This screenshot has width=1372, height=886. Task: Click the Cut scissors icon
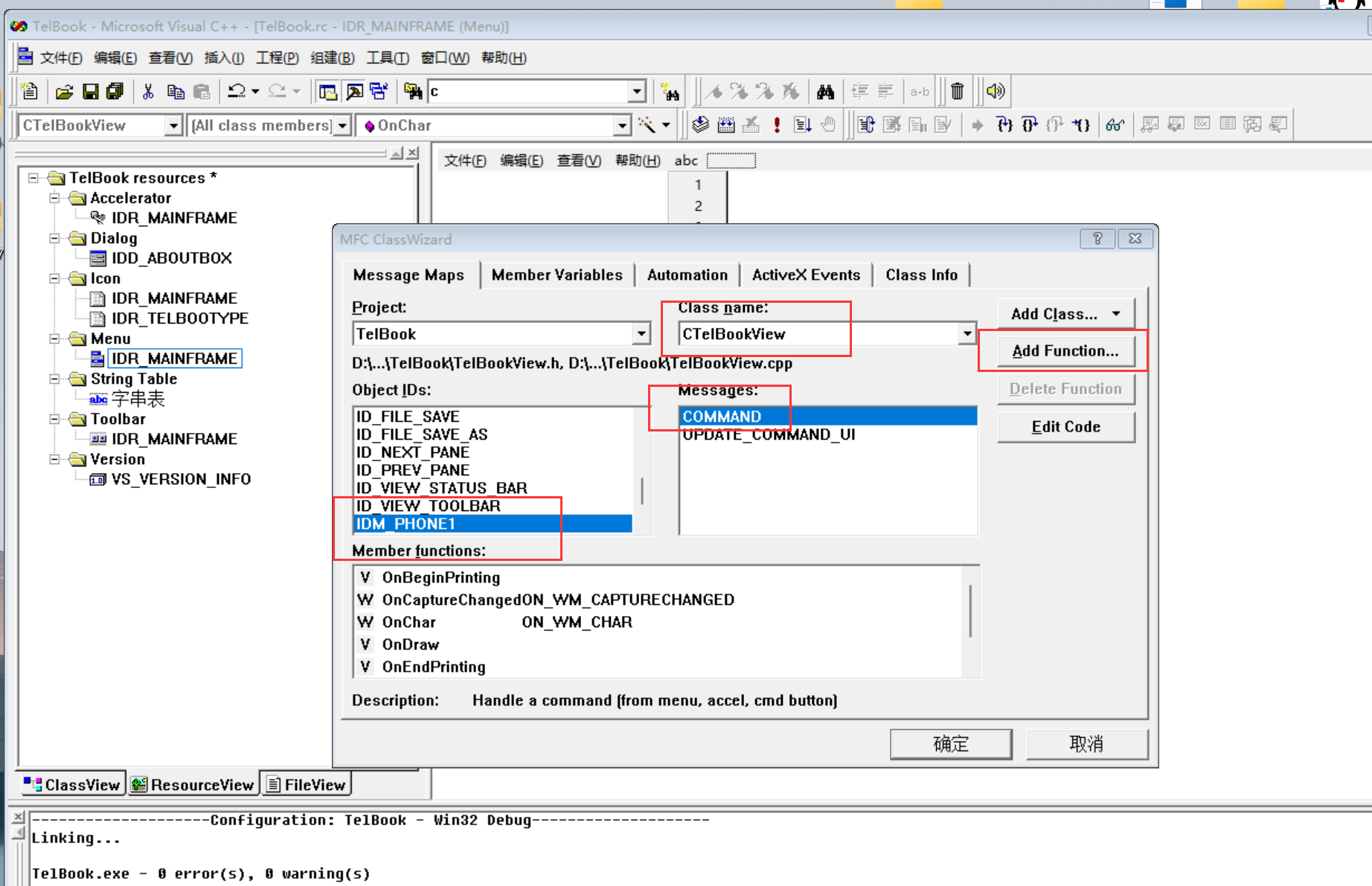click(x=148, y=92)
